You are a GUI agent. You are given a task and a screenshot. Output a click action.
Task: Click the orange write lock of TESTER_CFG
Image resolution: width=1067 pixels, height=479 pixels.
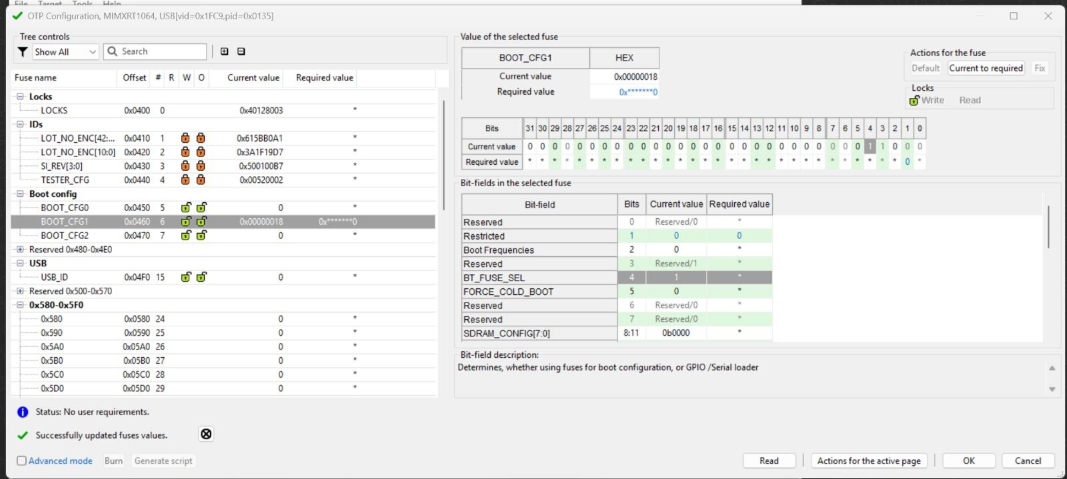(x=185, y=179)
